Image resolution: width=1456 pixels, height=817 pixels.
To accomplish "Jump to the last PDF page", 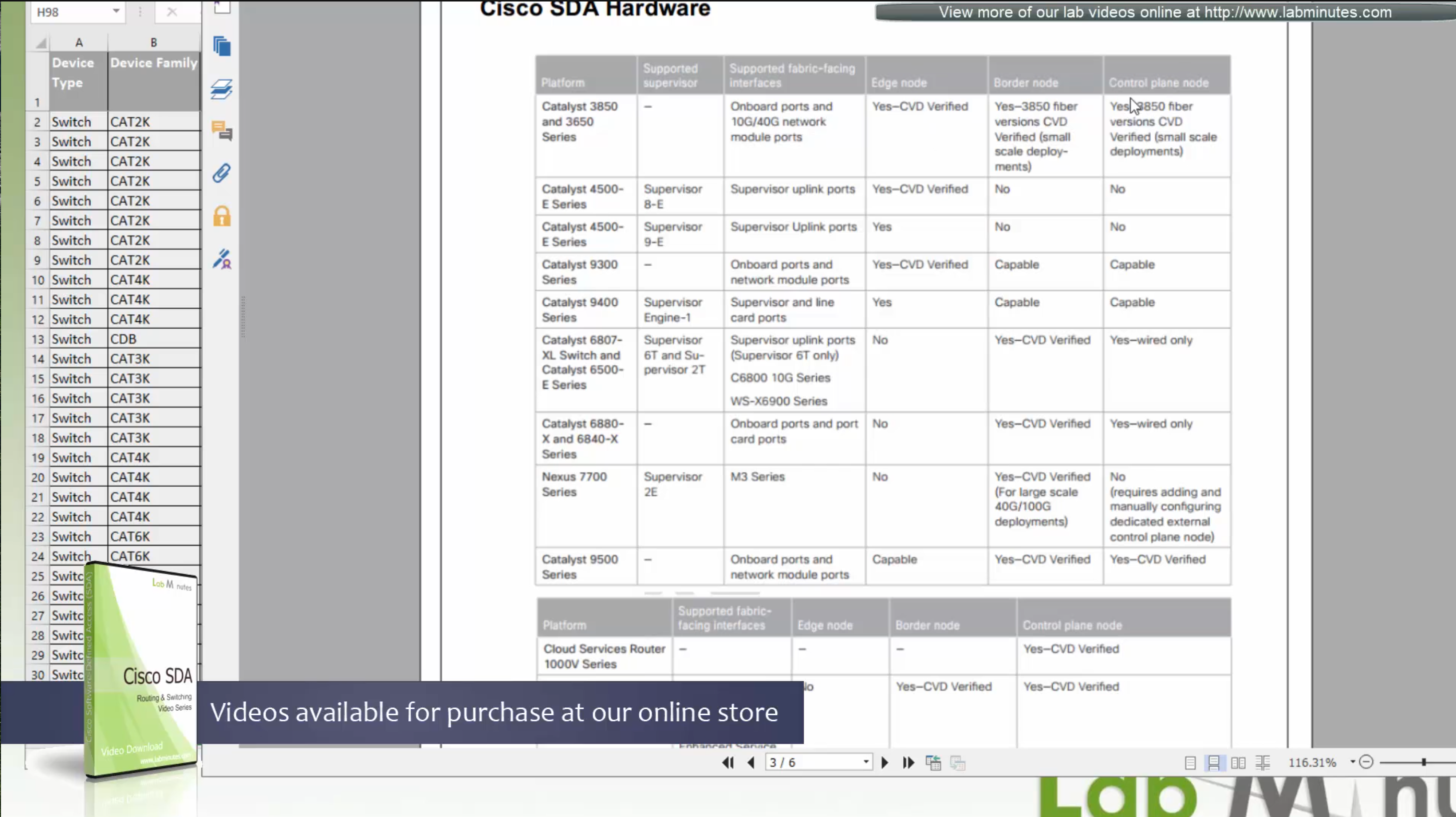I will click(909, 763).
